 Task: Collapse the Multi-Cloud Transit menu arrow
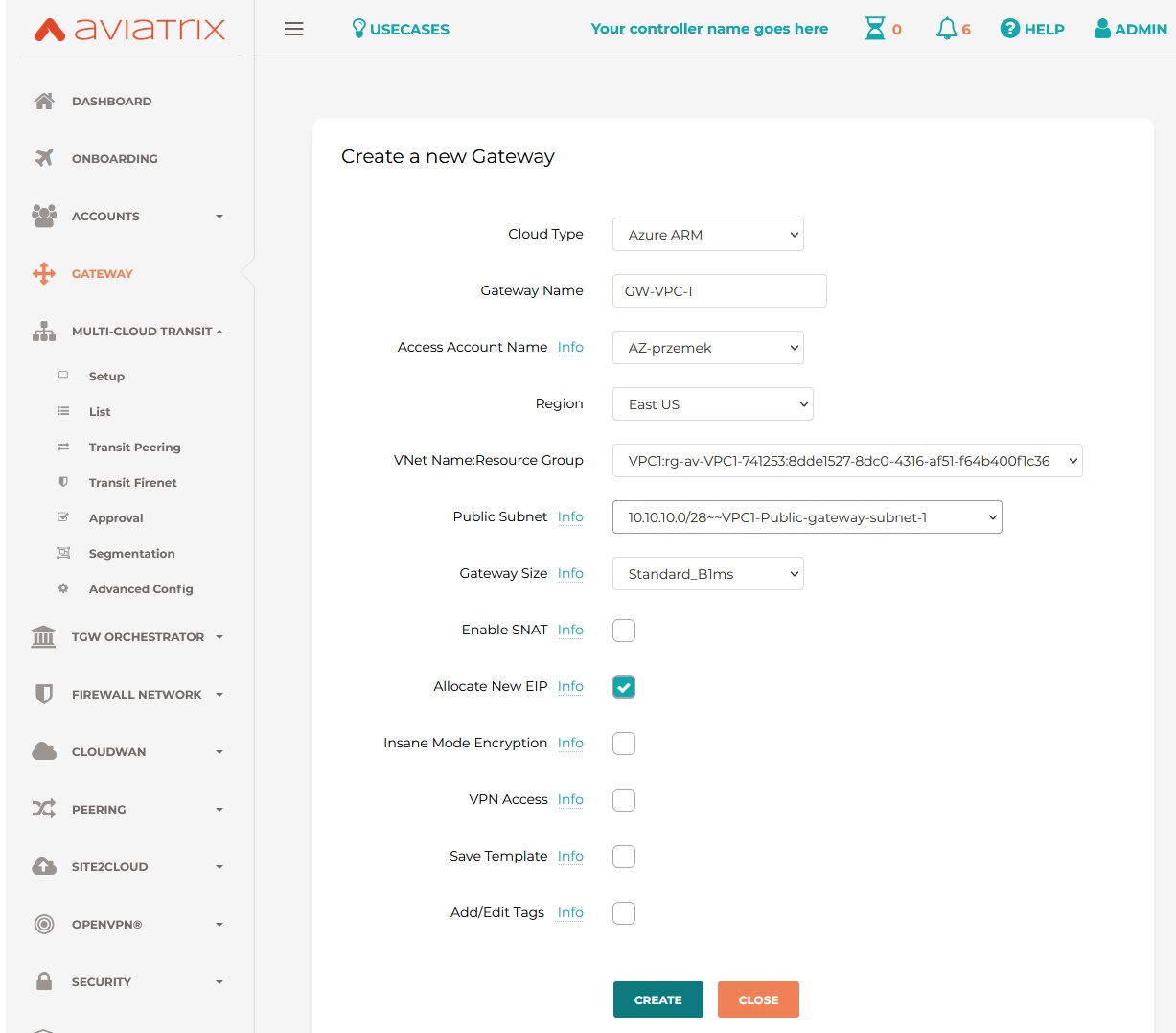[219, 332]
